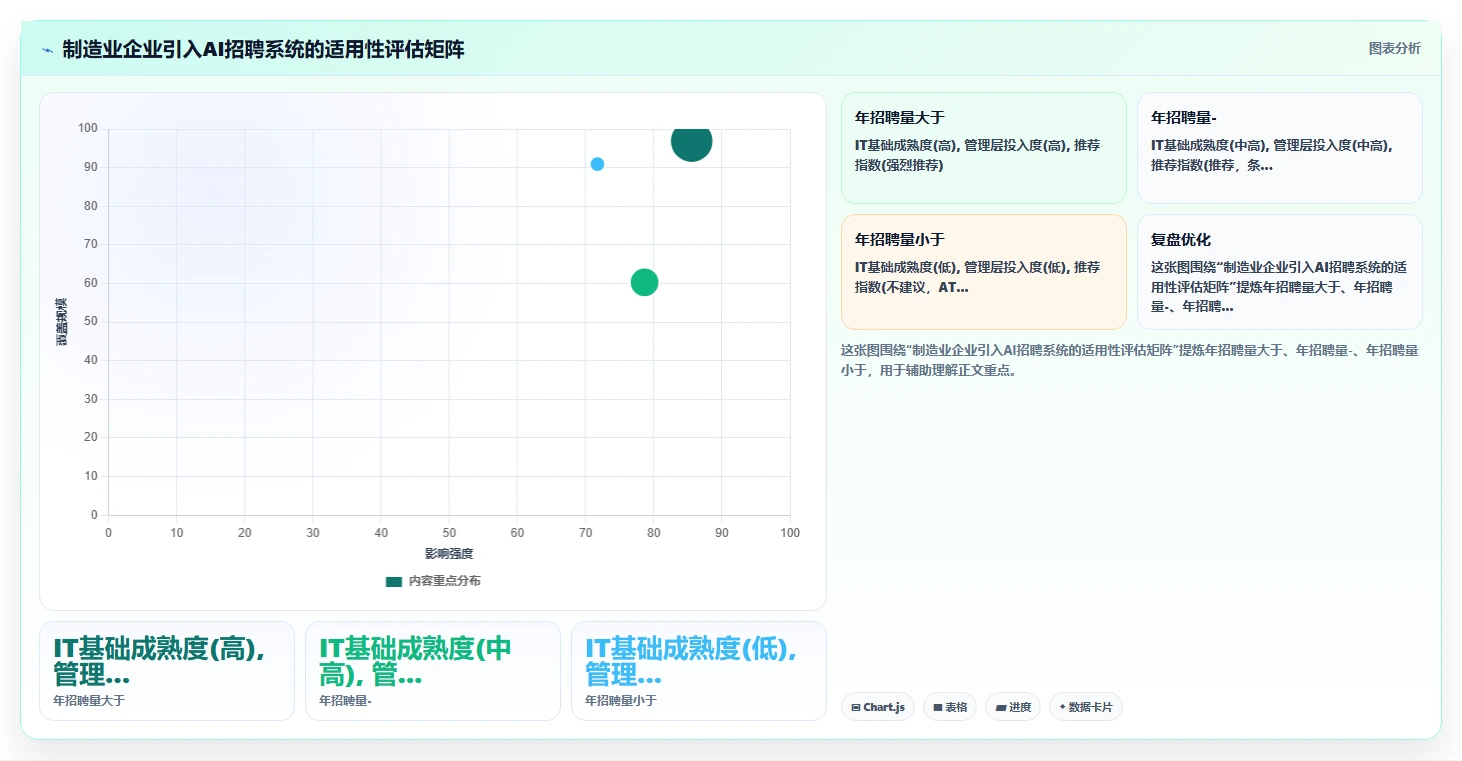This screenshot has width=1462, height=761.
Task: Select the 数据卡片 tag
Action: coord(1086,707)
